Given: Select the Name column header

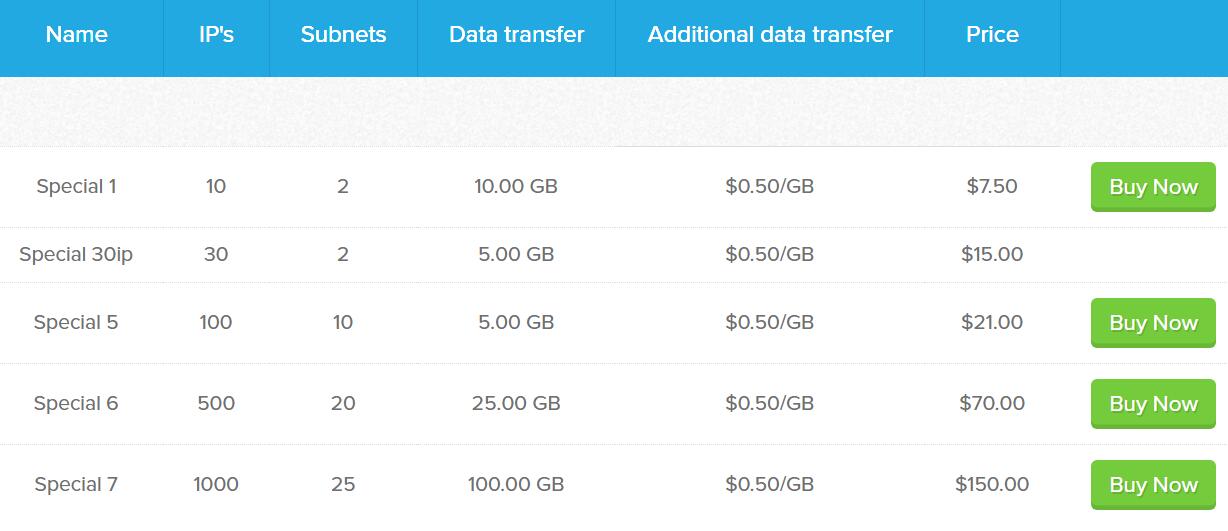Looking at the screenshot, I should click(x=77, y=34).
